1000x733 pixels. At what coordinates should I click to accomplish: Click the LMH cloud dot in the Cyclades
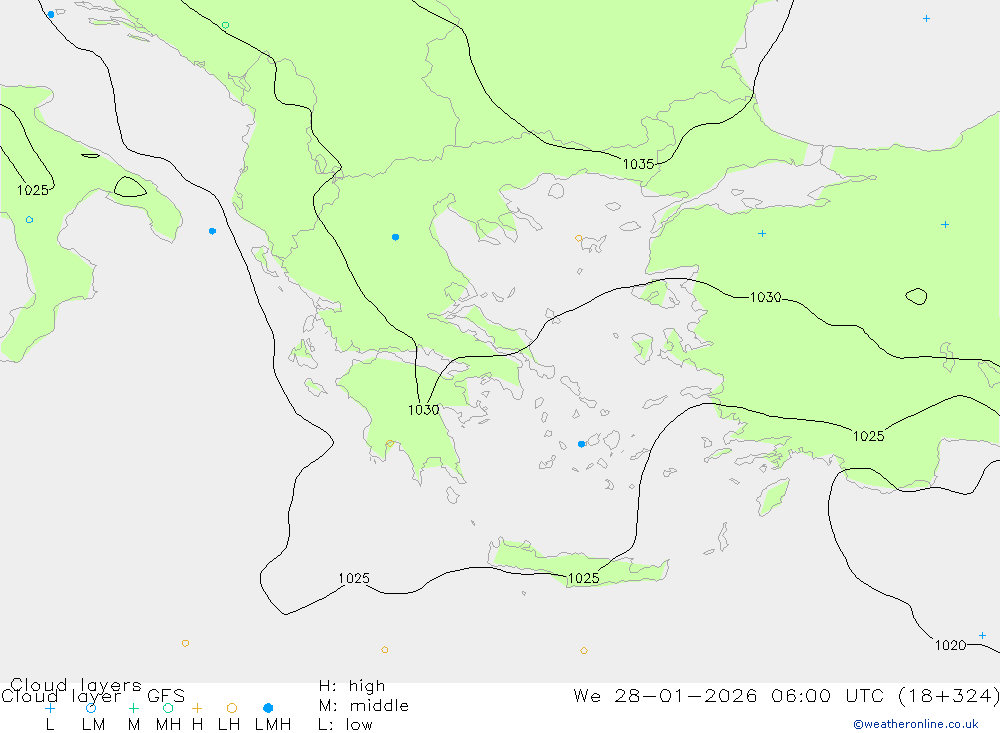click(582, 444)
